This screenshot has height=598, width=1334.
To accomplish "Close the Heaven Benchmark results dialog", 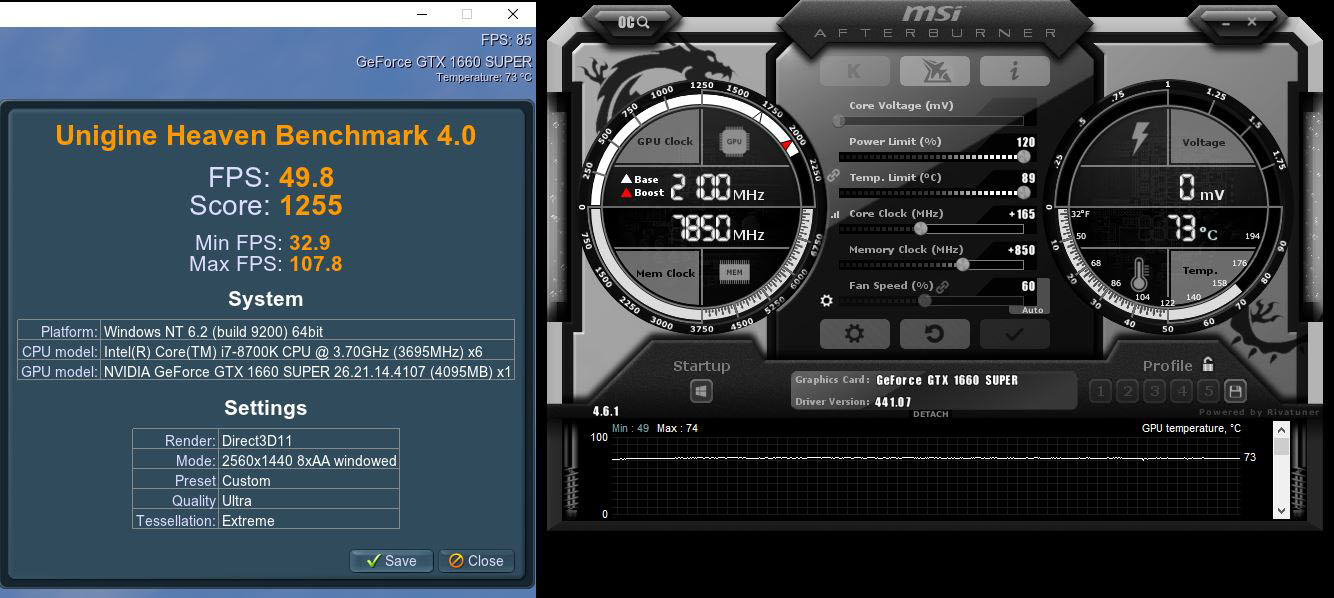I will point(476,561).
